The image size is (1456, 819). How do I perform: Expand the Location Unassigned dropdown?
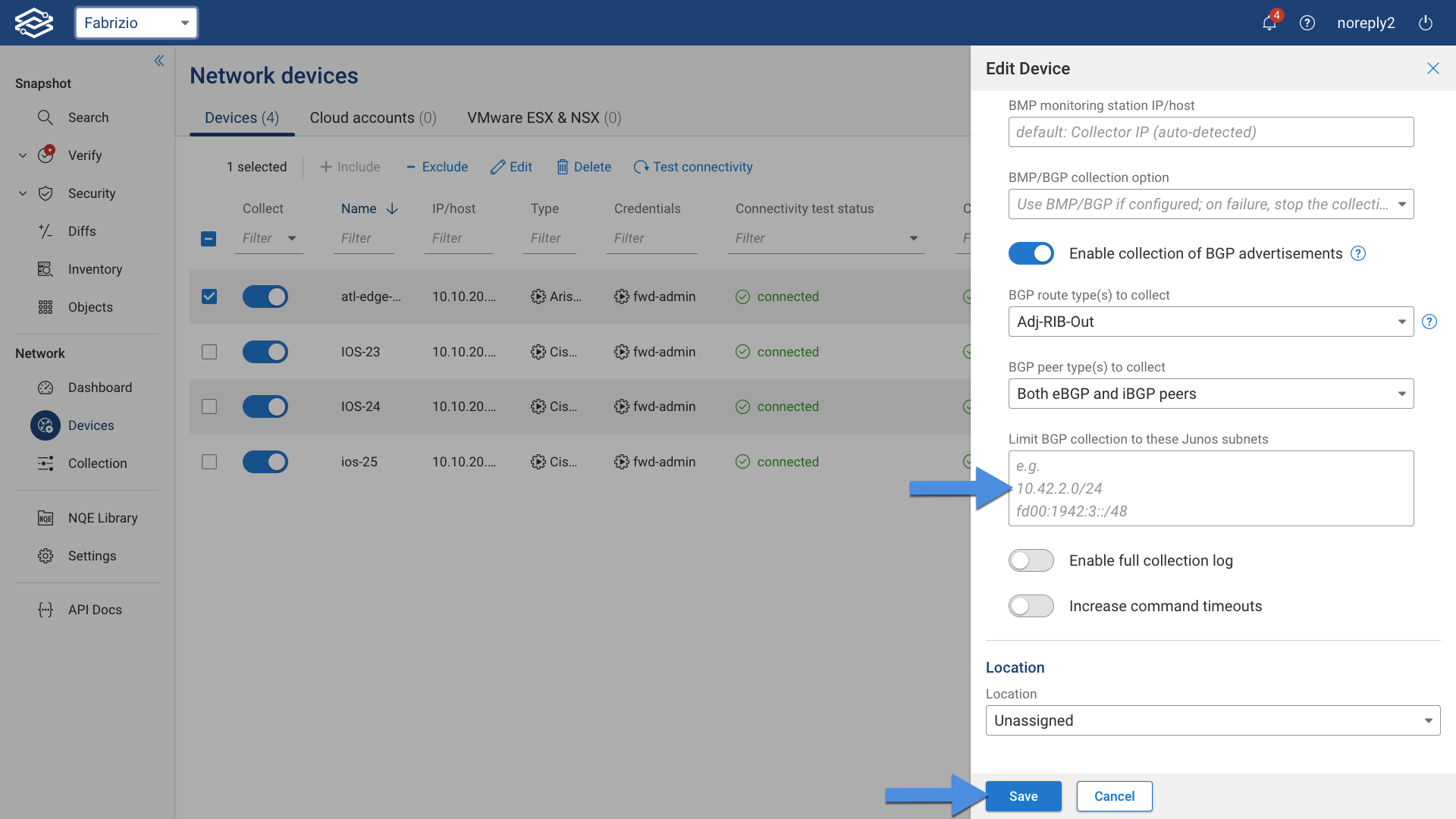pos(1212,720)
